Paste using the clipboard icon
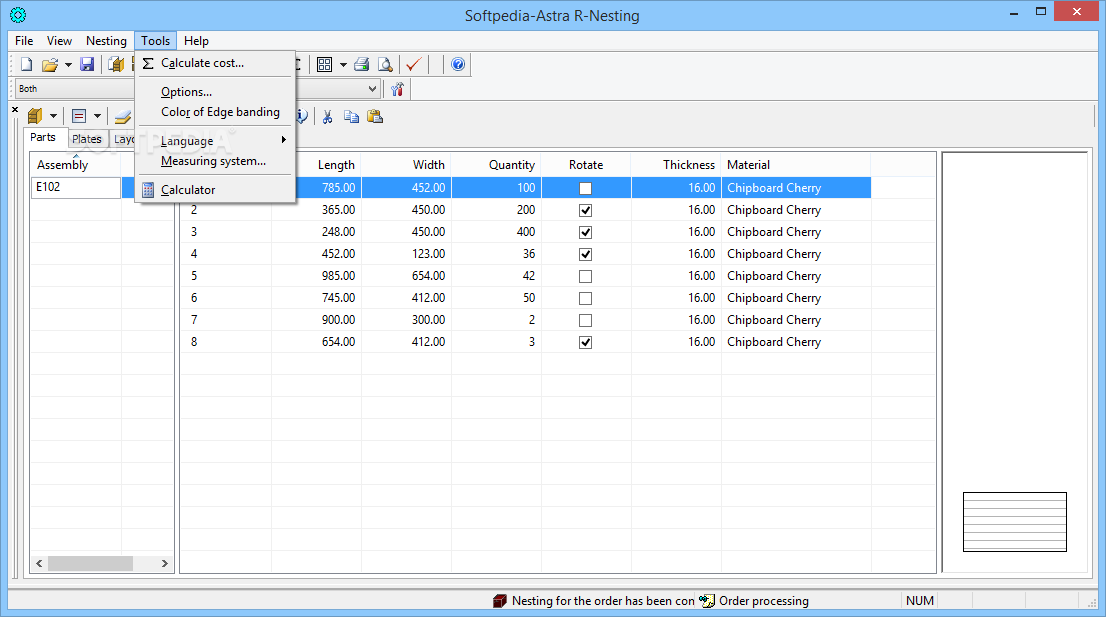The image size is (1106, 617). pyautogui.click(x=375, y=116)
